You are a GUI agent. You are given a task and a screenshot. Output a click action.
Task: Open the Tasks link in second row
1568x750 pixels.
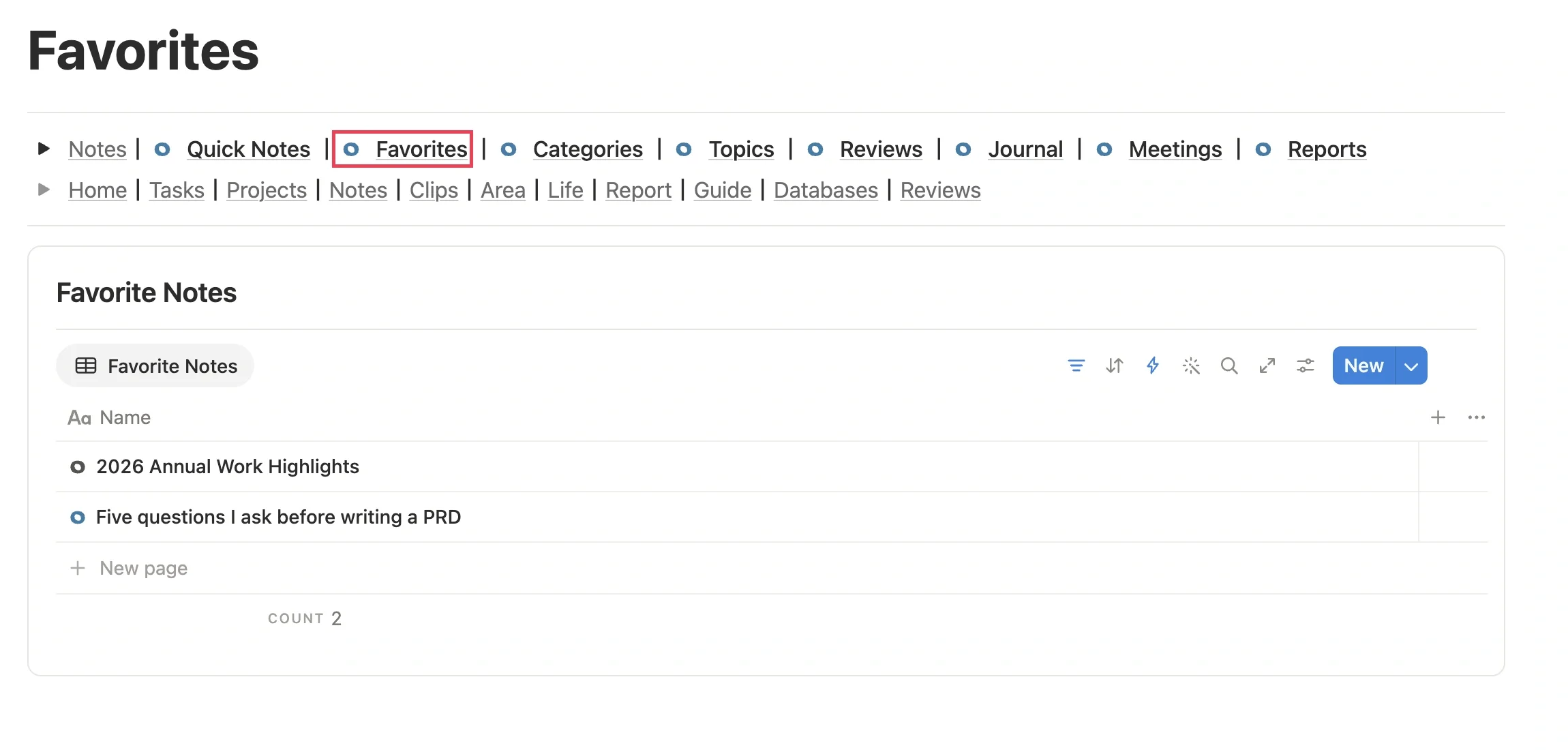click(x=177, y=190)
